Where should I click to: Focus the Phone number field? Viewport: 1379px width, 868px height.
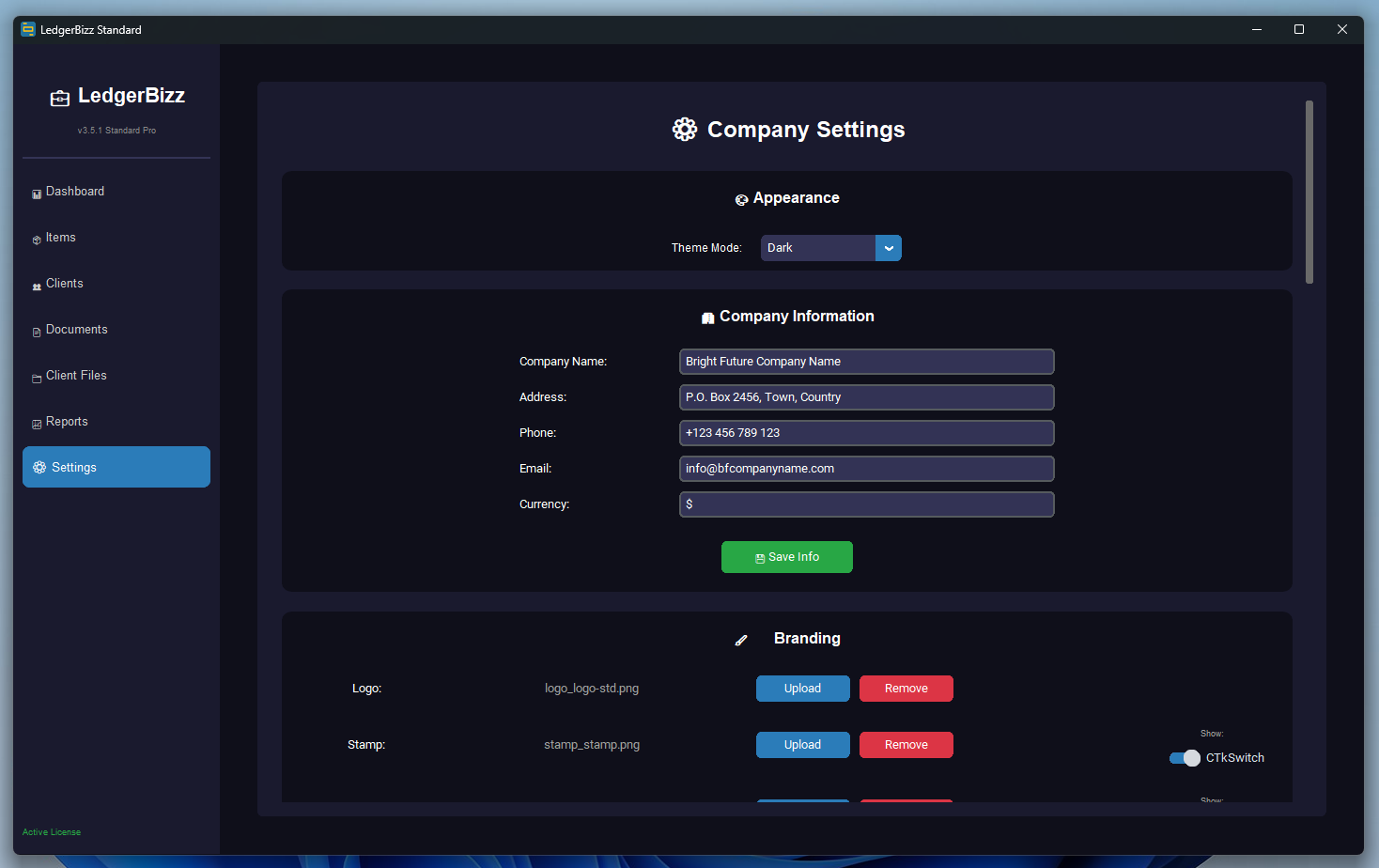(866, 433)
